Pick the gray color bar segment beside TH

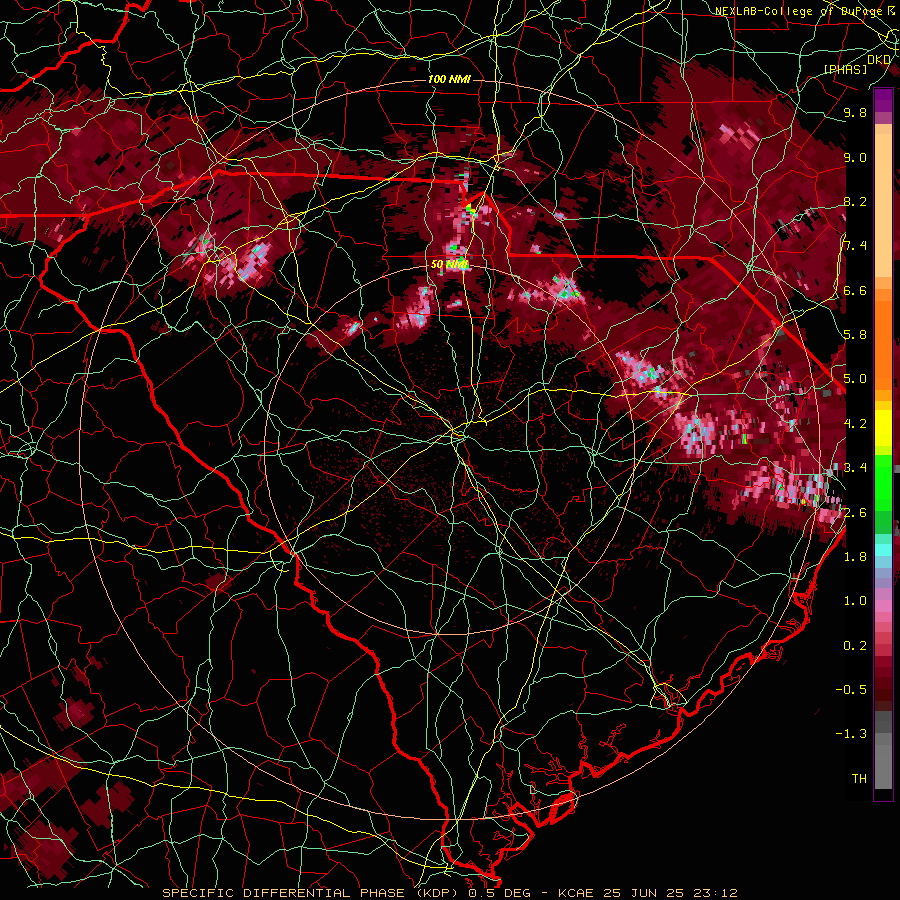point(883,769)
